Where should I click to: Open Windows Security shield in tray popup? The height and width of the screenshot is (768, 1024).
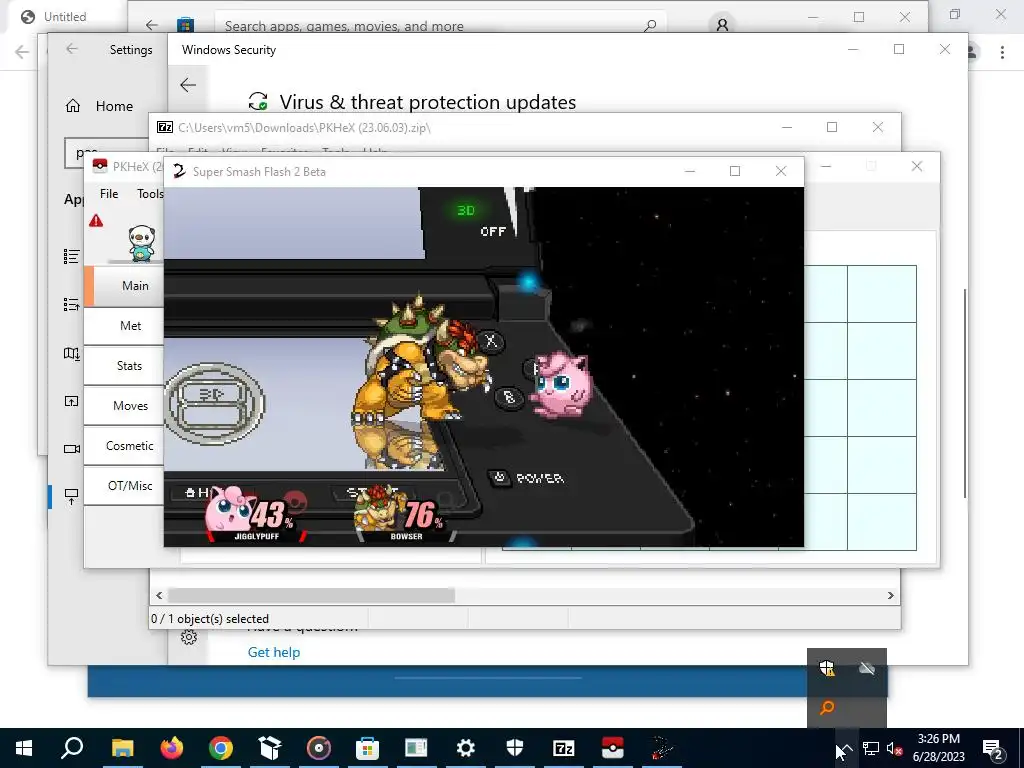coord(827,668)
